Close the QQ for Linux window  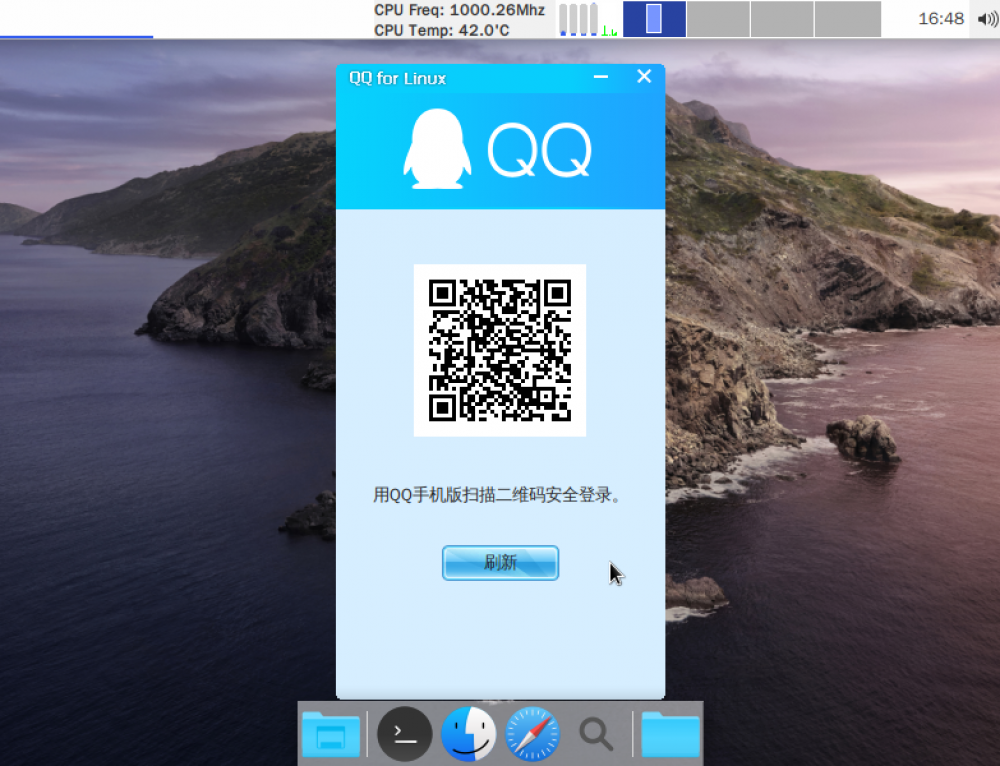pyautogui.click(x=644, y=77)
